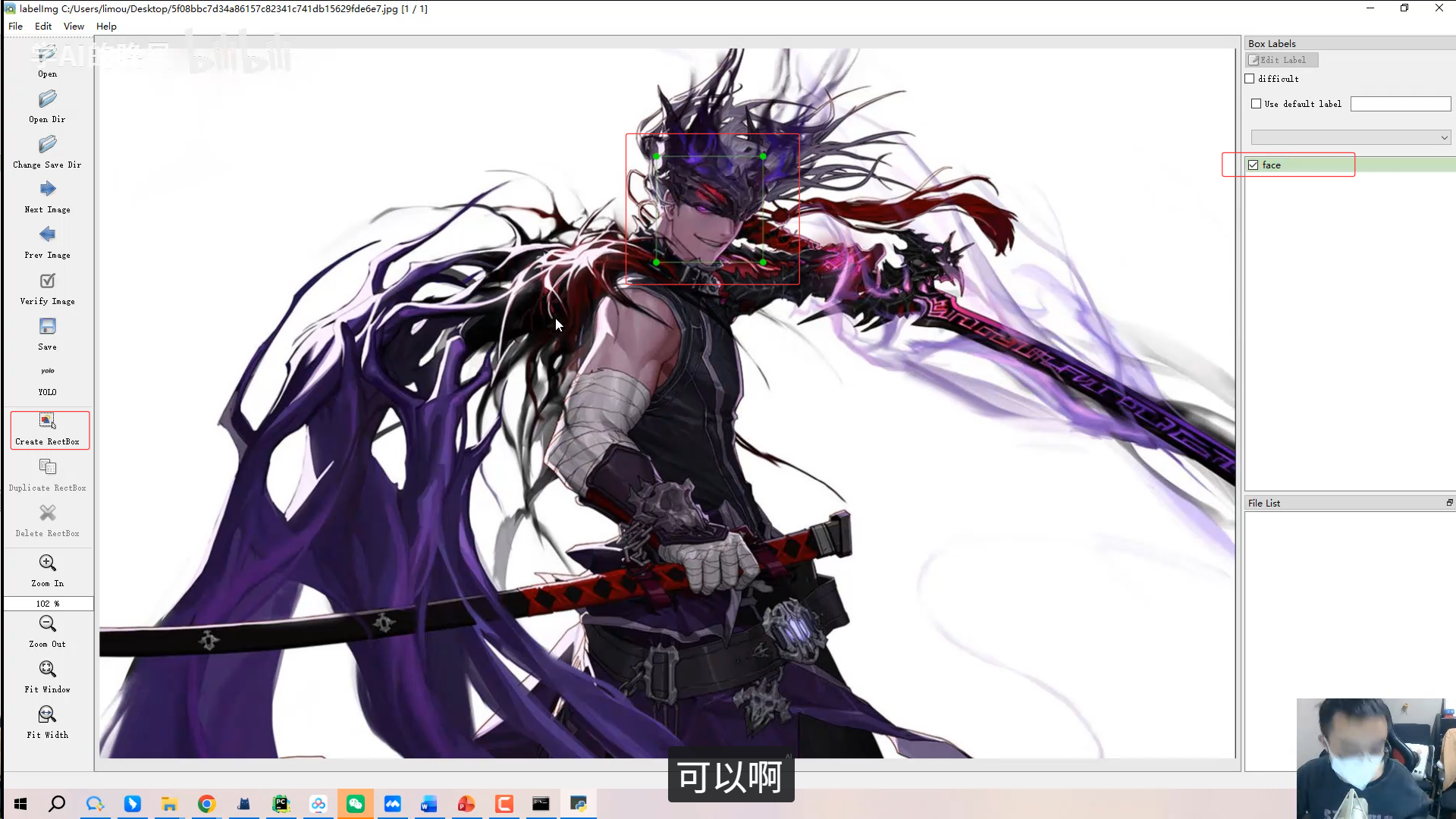Switch annotation format via YOLO button
Viewport: 1456px width, 819px height.
[x=47, y=372]
